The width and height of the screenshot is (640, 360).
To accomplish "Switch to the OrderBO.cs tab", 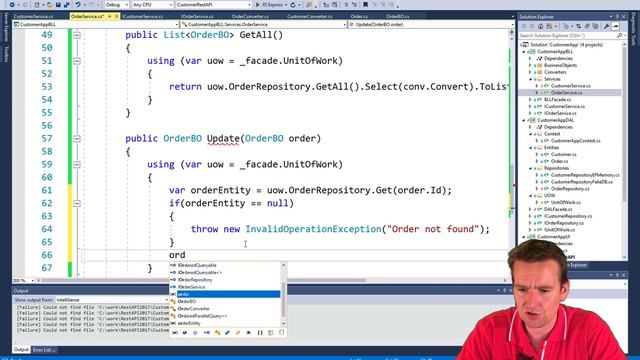I will click(x=398, y=16).
